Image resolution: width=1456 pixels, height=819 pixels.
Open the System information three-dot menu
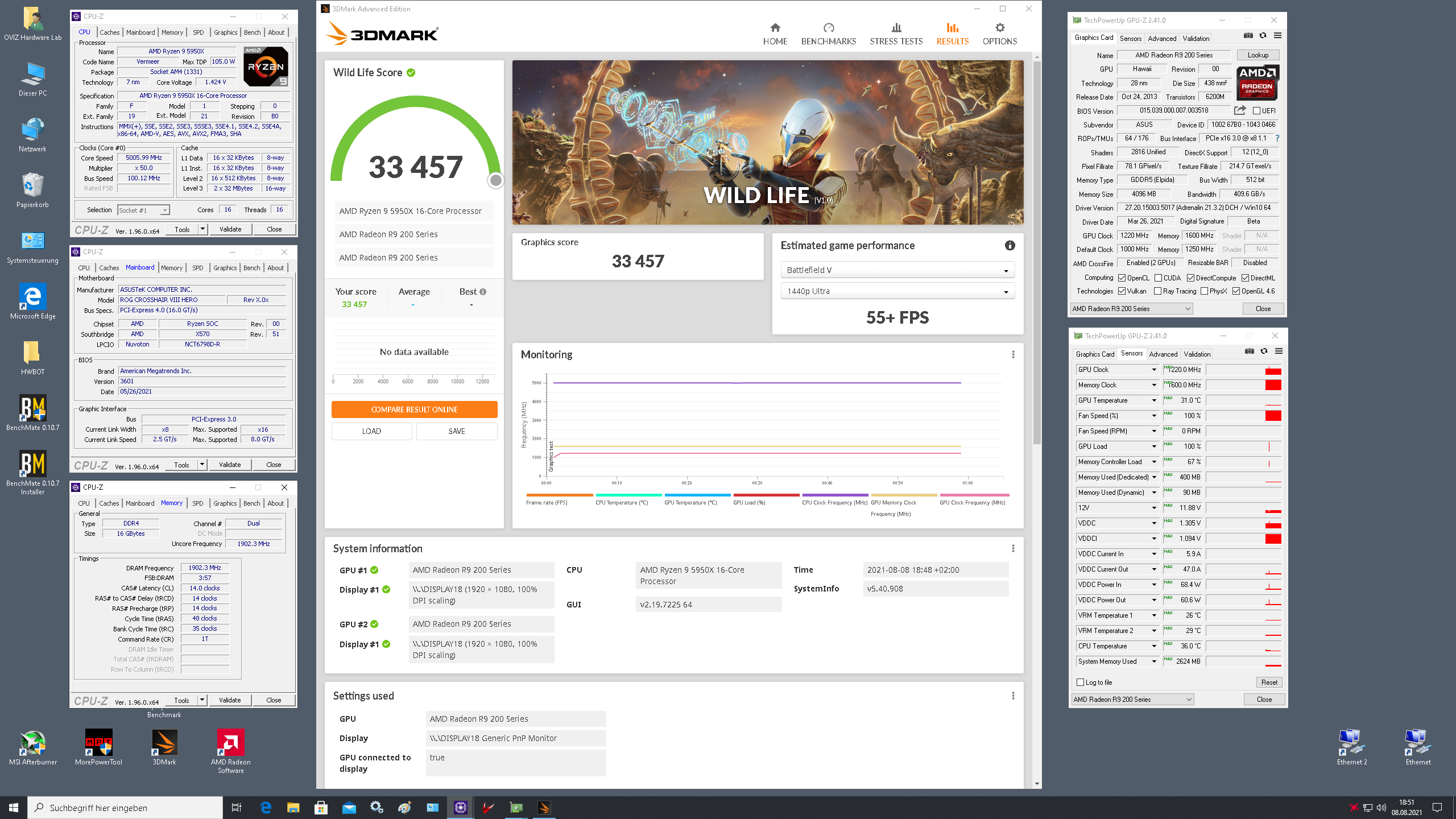[1013, 549]
